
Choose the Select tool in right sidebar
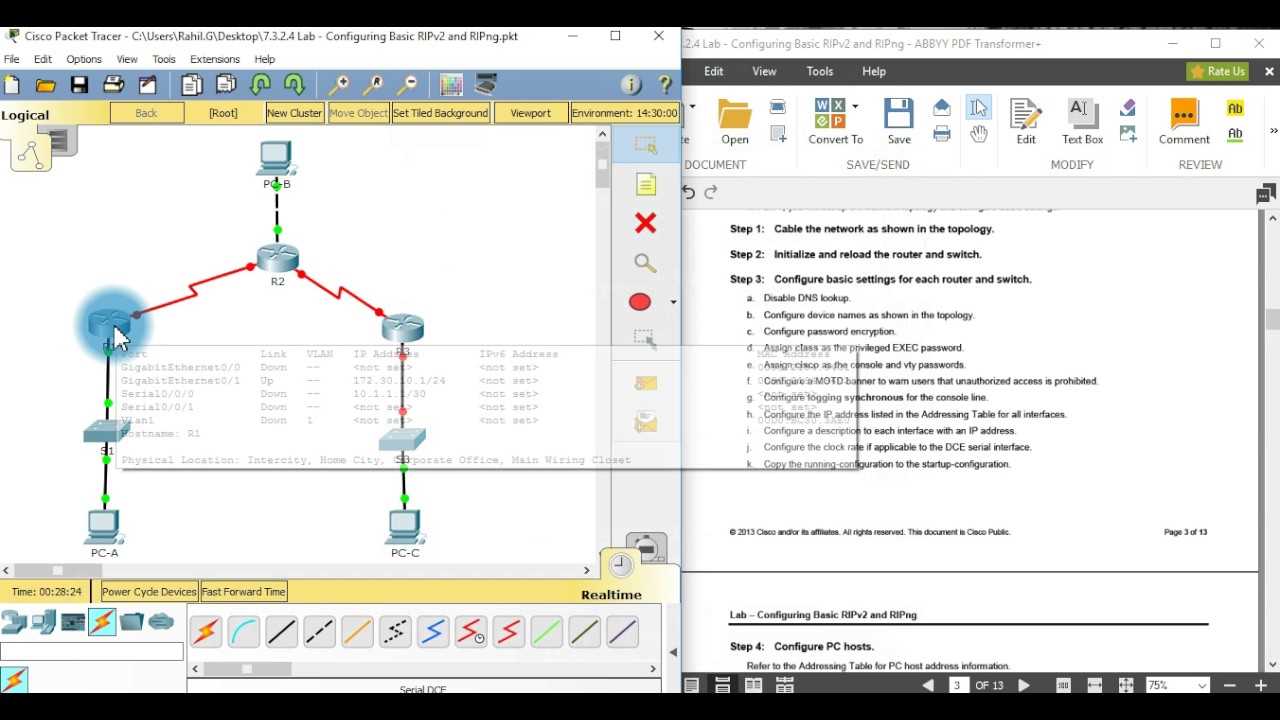(645, 146)
